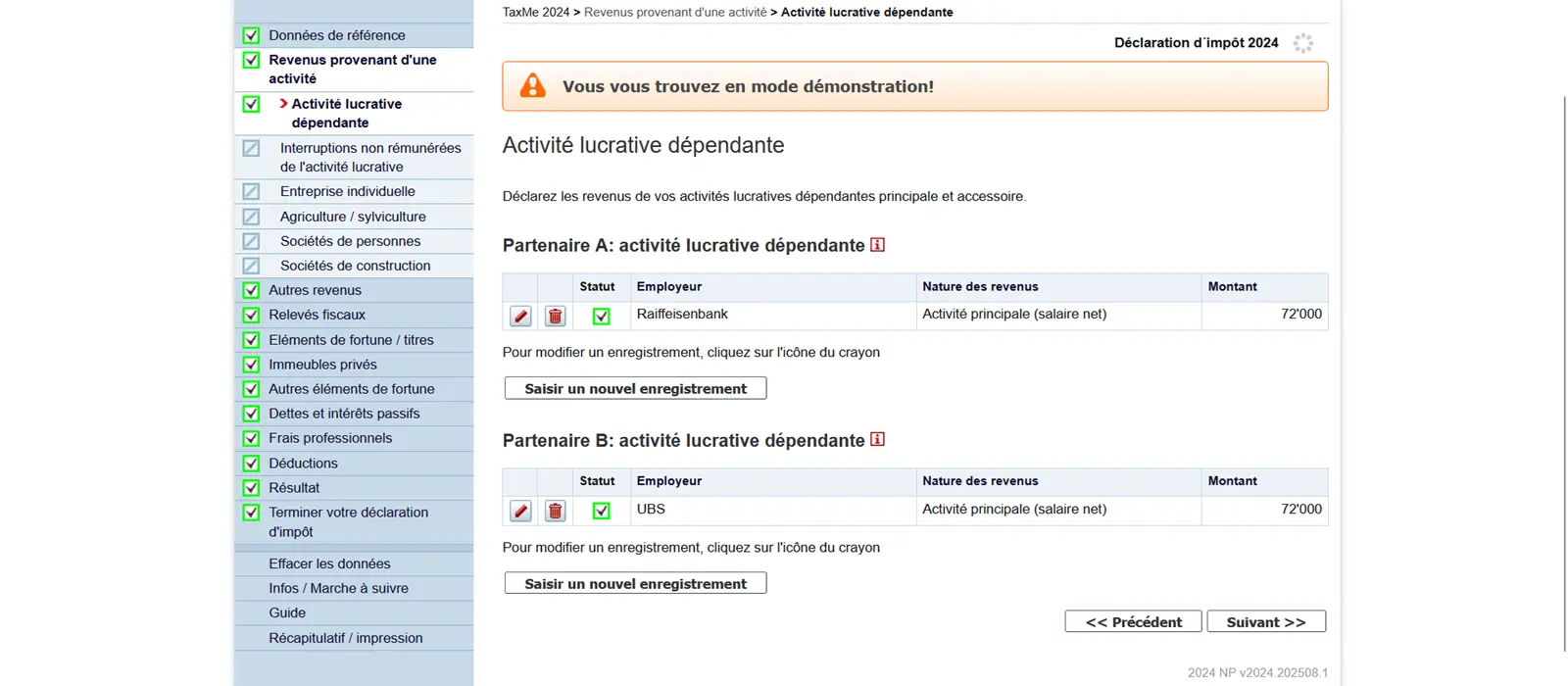
Task: Open Revenus provenant d'une activité section
Action: (353, 69)
